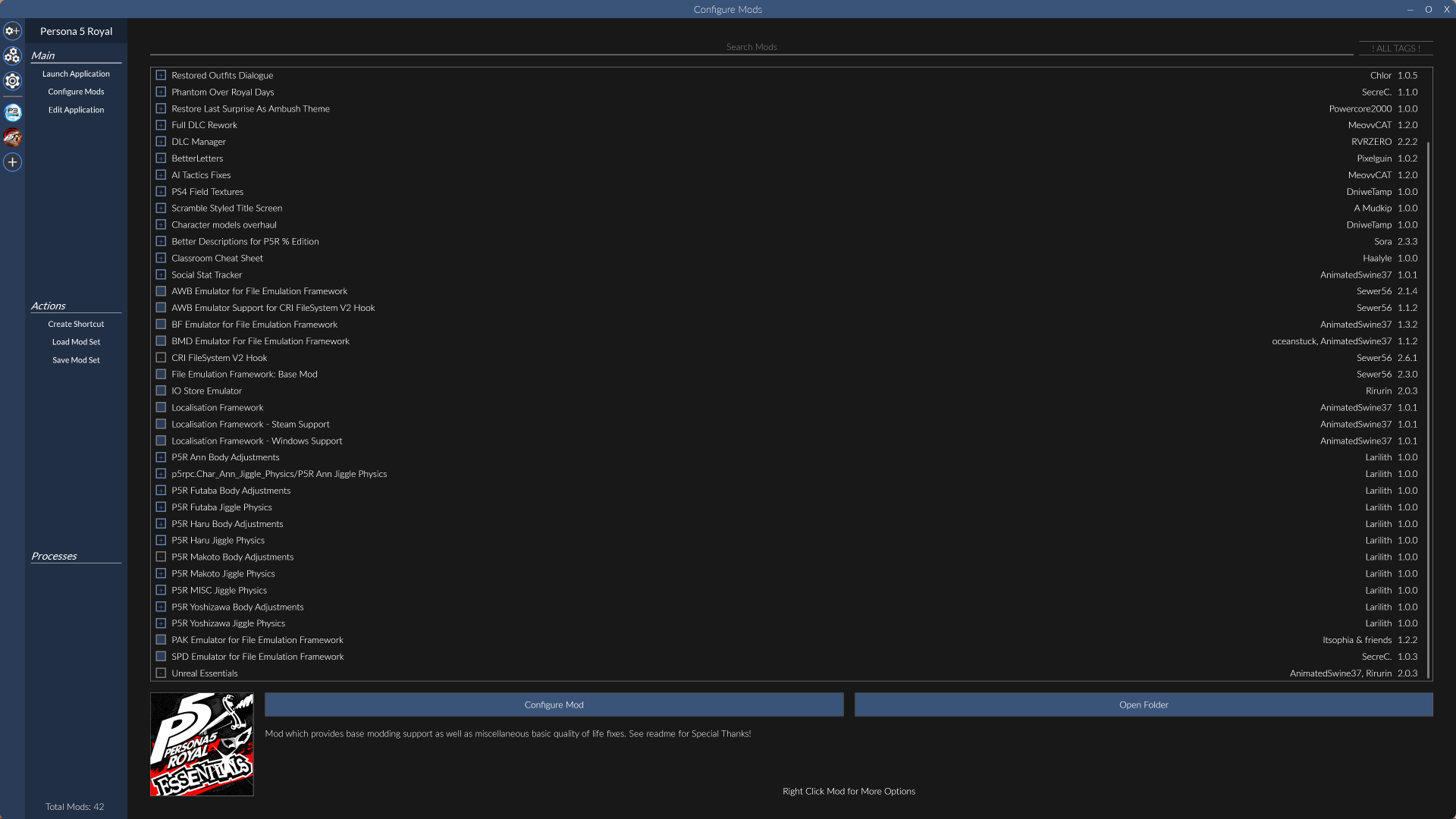This screenshot has width=1456, height=819.
Task: Enable the CRI FileSystem V2 Hook checkbox
Action: pyautogui.click(x=161, y=358)
